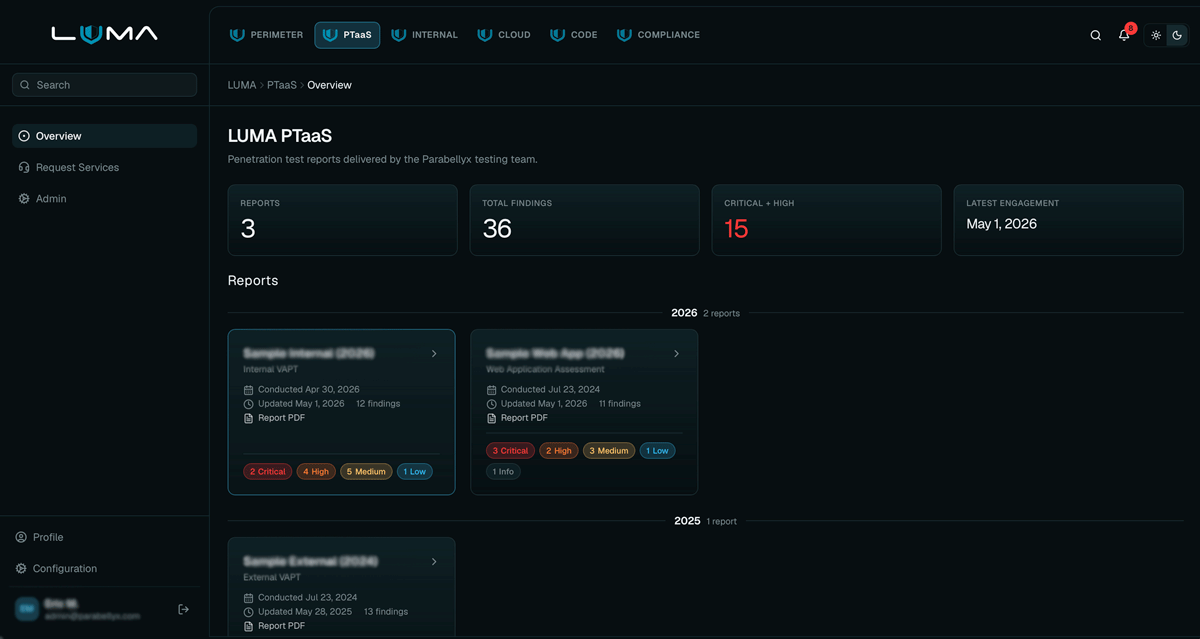This screenshot has width=1200, height=639.
Task: Click the REPORTS count card
Action: (342, 220)
